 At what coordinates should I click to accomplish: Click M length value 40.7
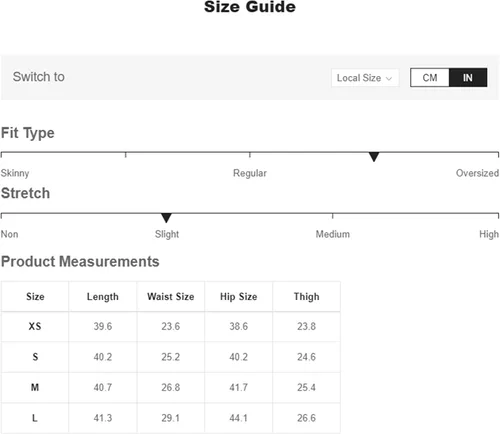(x=103, y=387)
